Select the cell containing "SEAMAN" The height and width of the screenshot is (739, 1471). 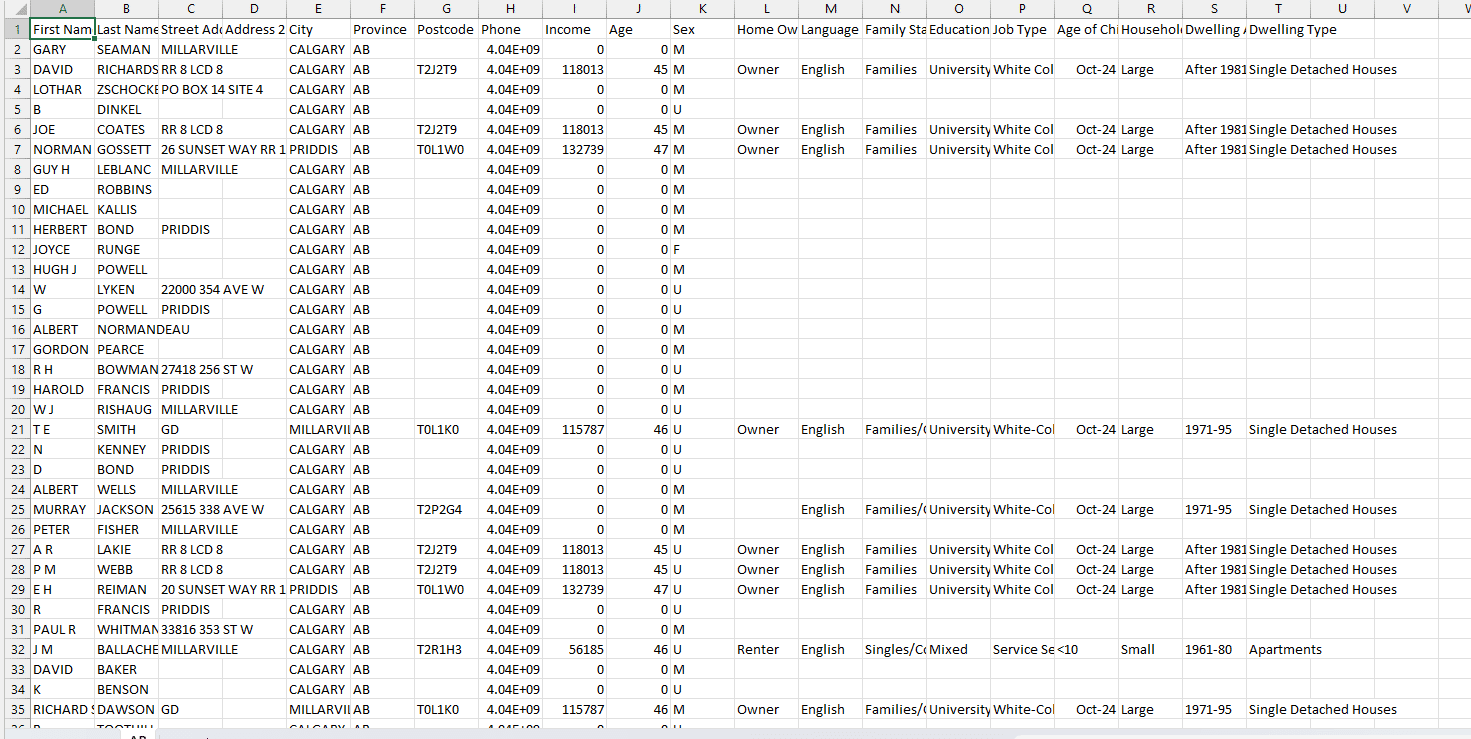pyautogui.click(x=127, y=49)
